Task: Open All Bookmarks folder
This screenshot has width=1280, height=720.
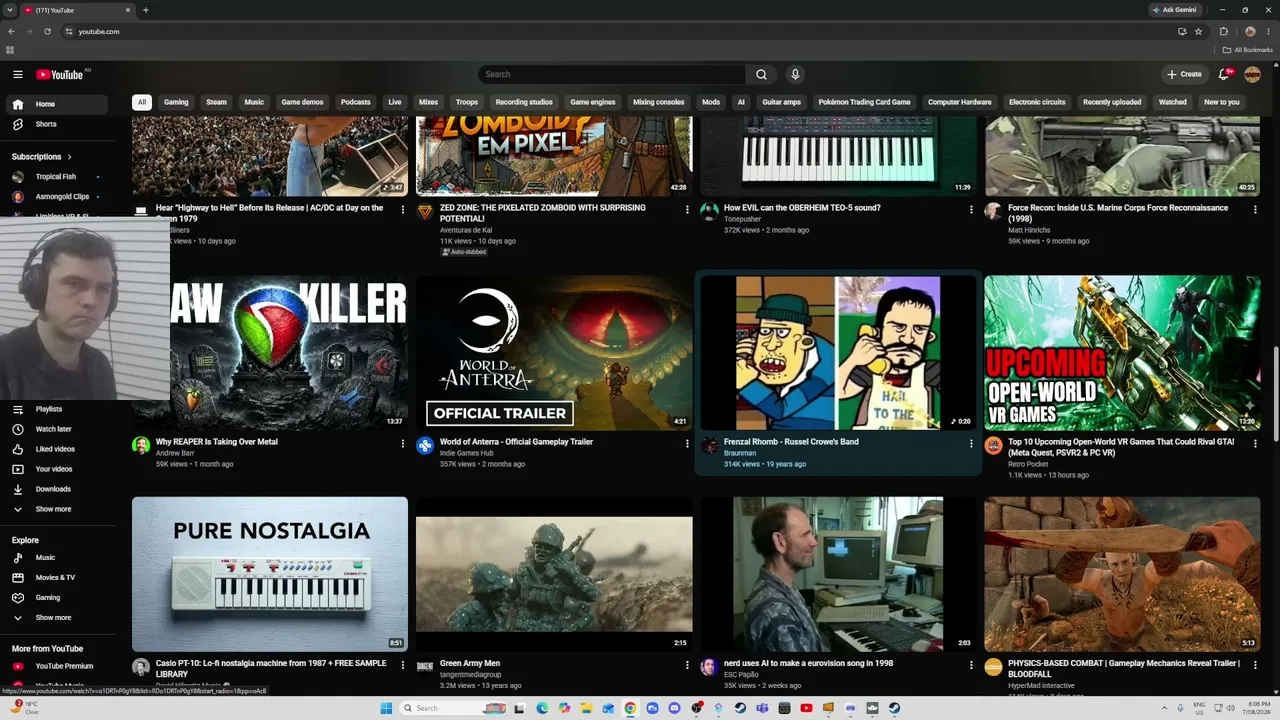Action: tap(1247, 50)
